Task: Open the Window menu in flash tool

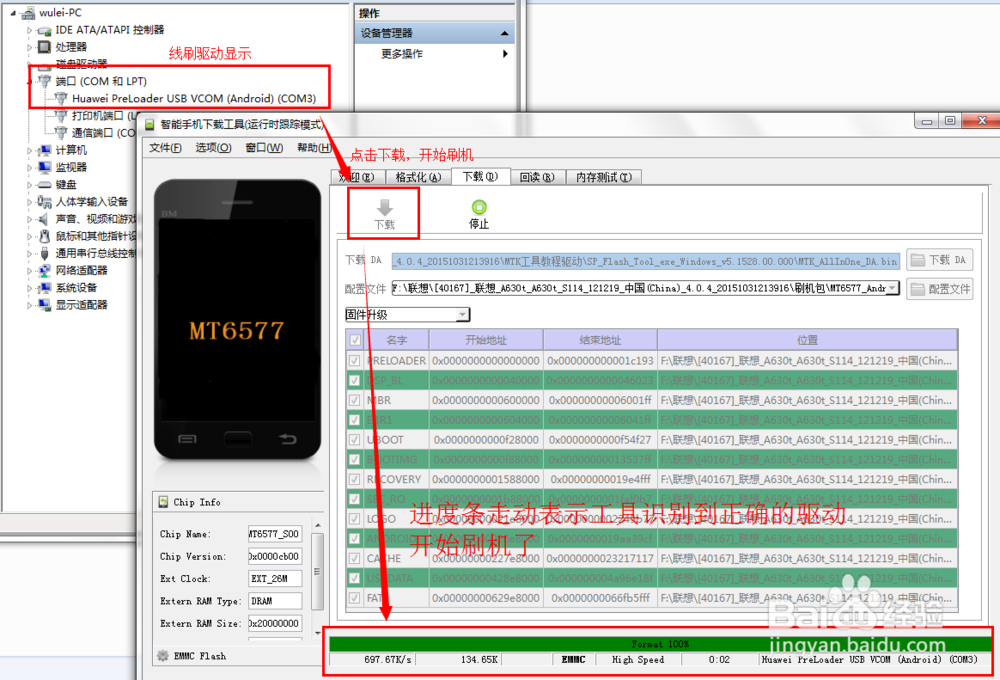Action: pos(264,148)
